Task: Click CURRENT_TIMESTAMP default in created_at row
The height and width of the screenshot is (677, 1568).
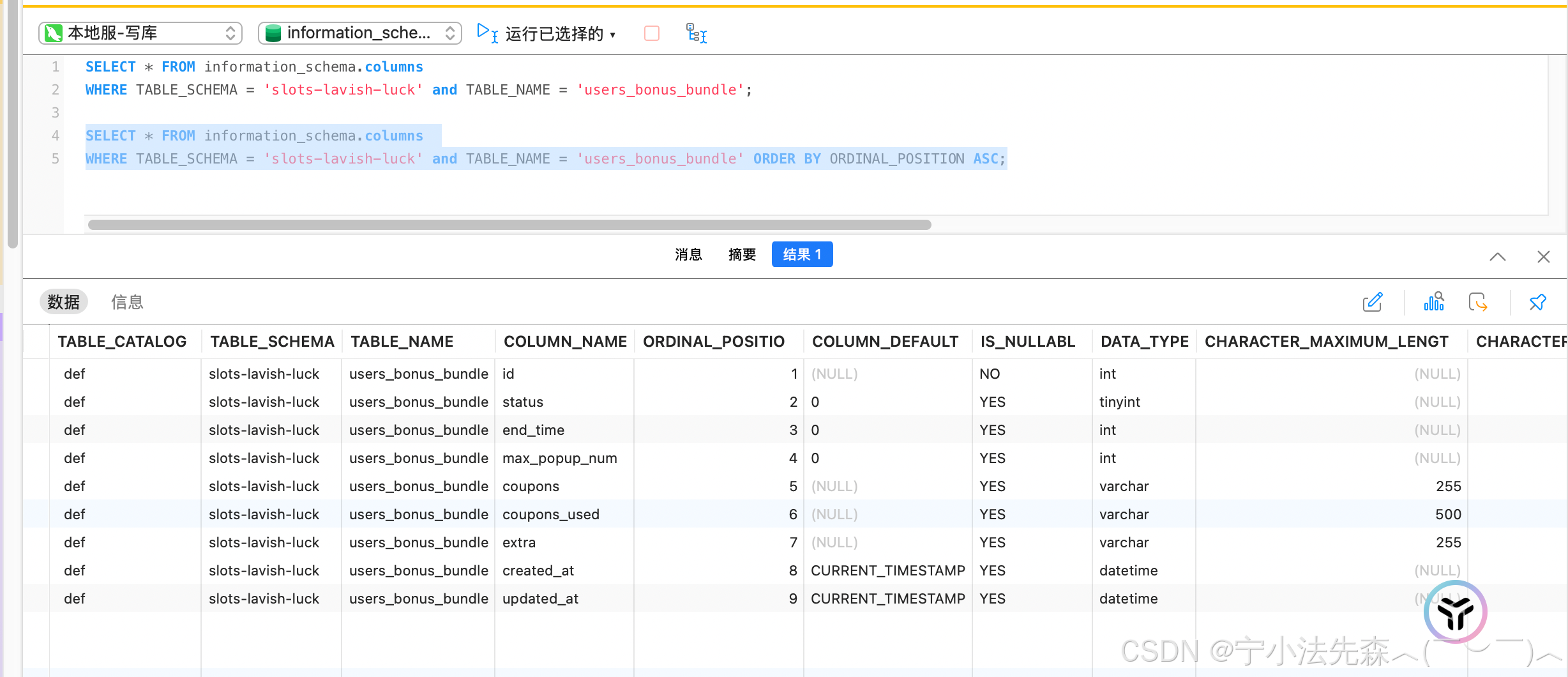Action: pyautogui.click(x=887, y=570)
